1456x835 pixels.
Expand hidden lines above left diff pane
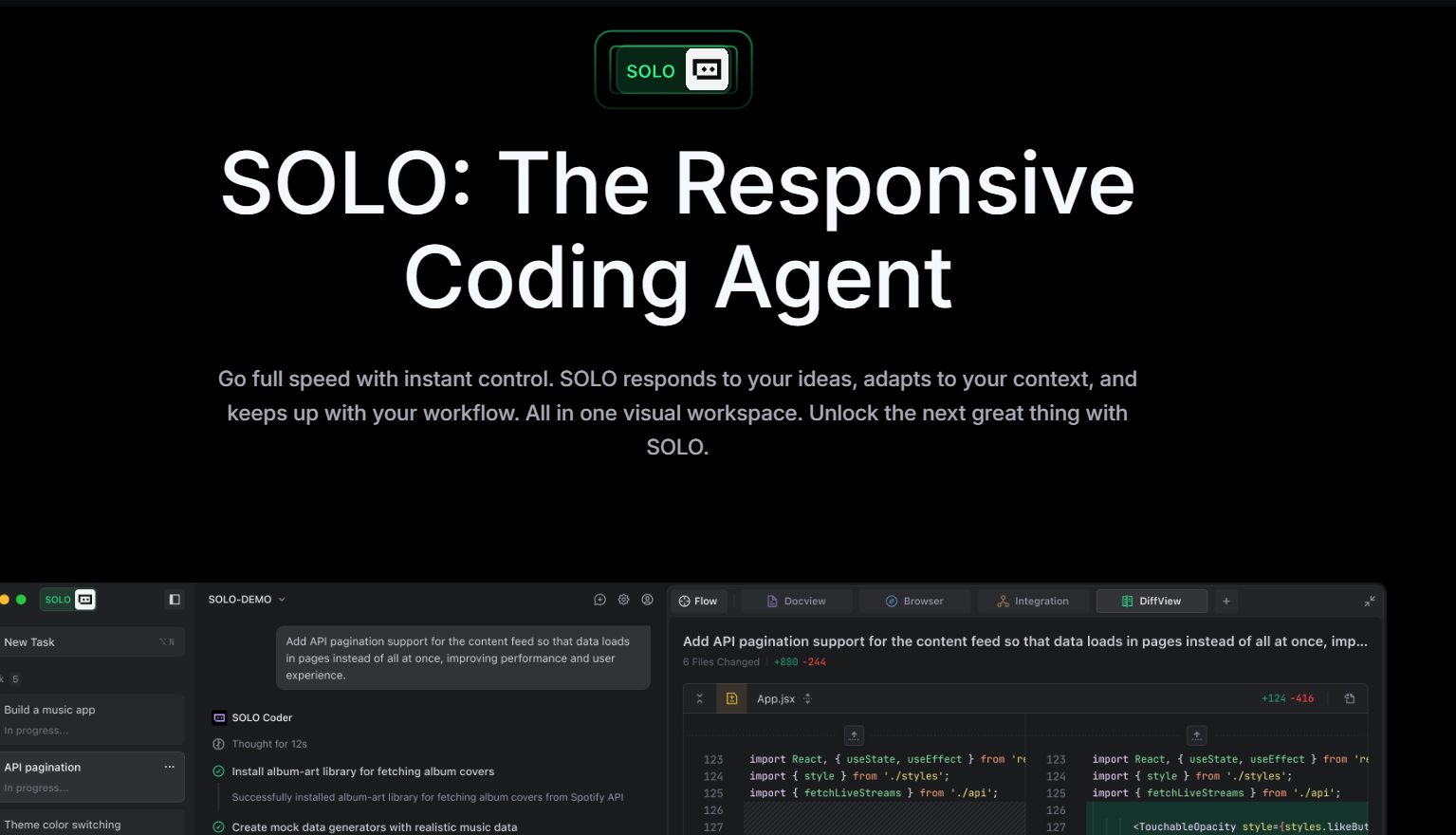[854, 735]
